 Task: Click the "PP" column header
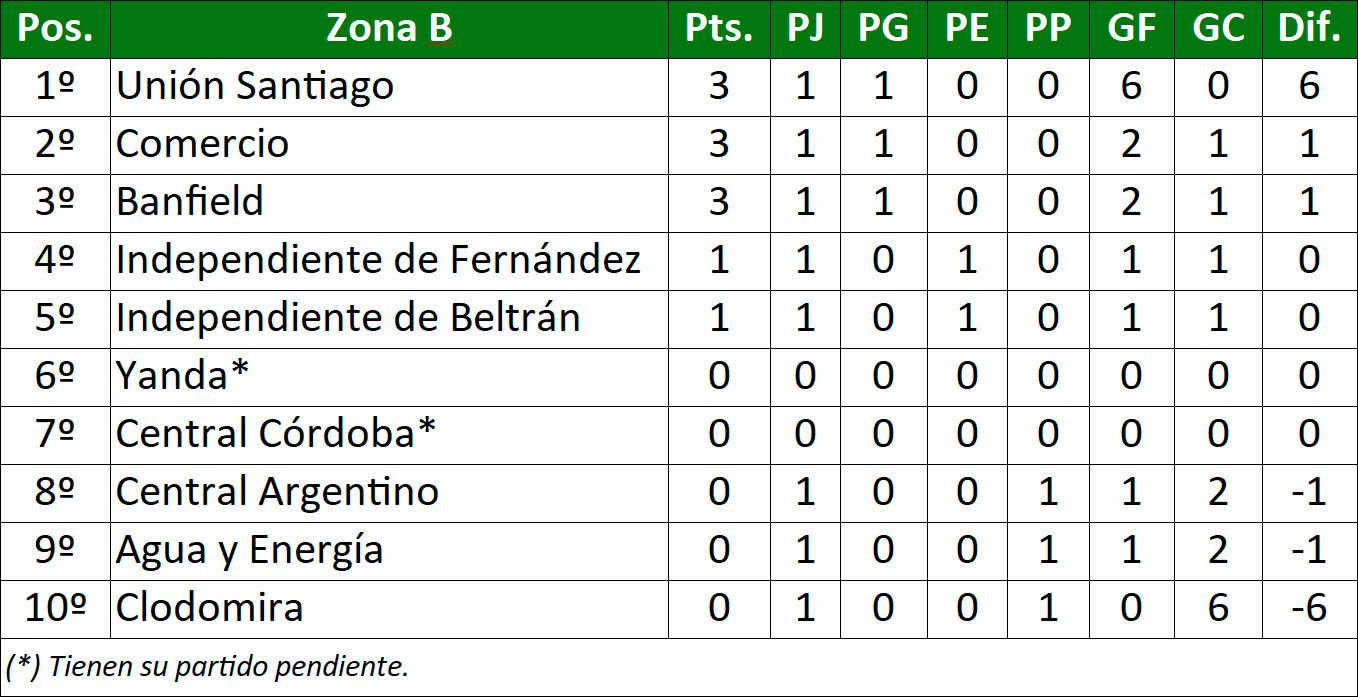tap(1047, 29)
